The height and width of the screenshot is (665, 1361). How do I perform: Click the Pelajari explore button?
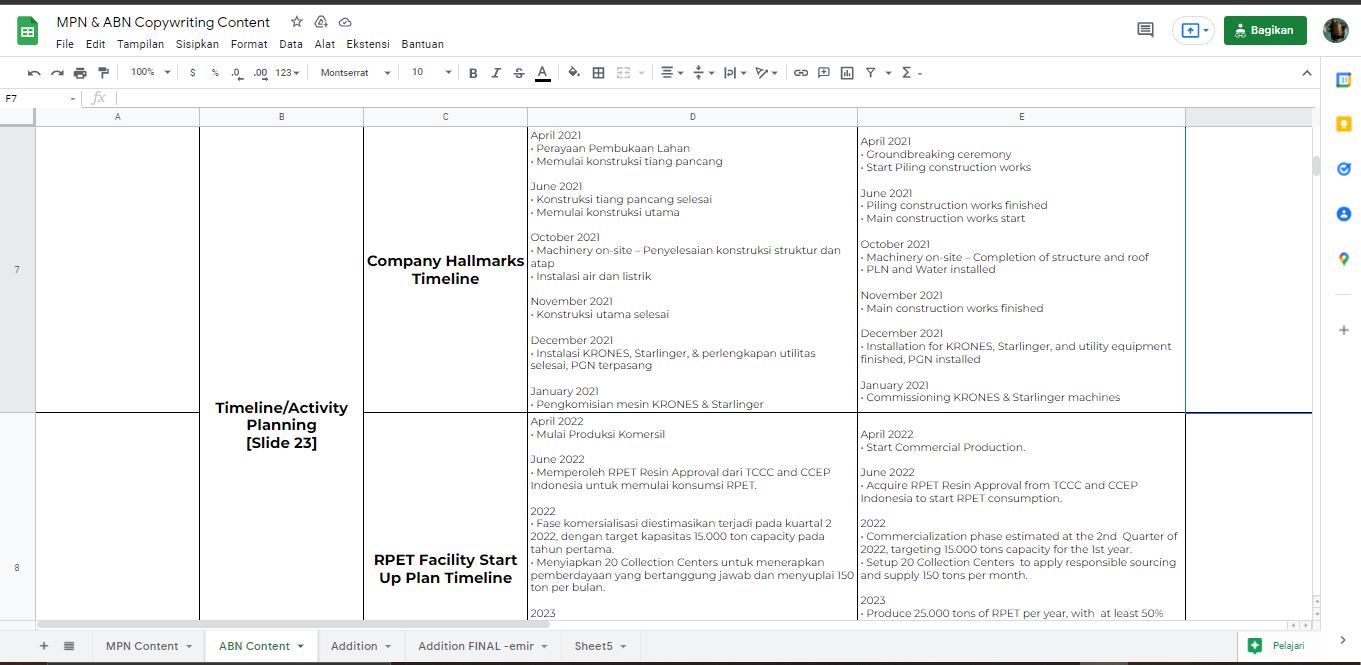(1279, 646)
